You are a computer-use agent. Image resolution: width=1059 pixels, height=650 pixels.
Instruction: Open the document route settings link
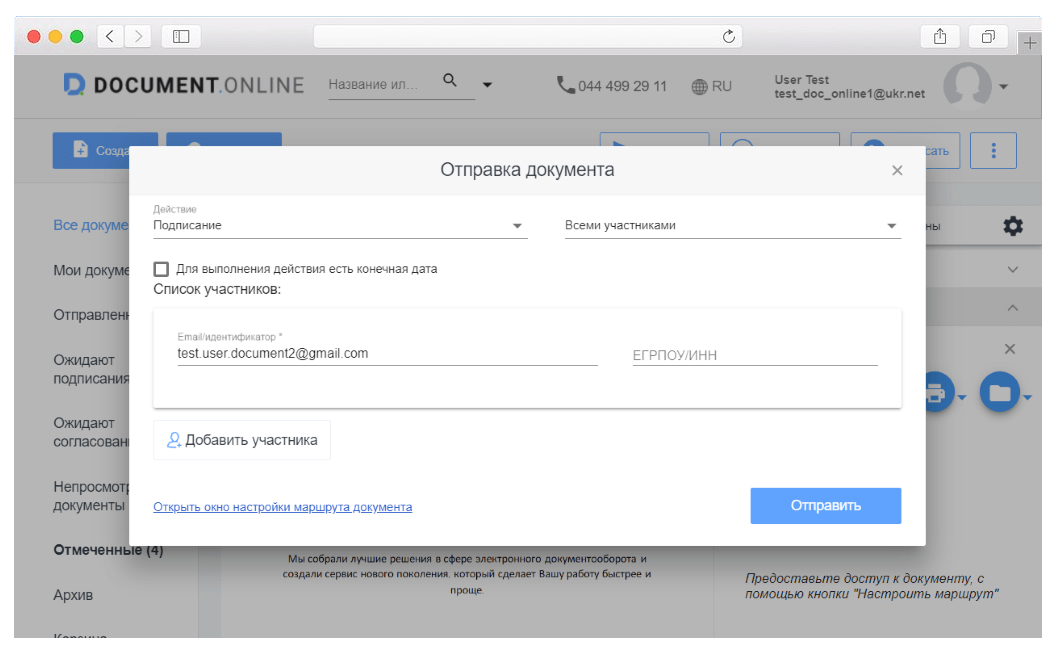point(282,507)
